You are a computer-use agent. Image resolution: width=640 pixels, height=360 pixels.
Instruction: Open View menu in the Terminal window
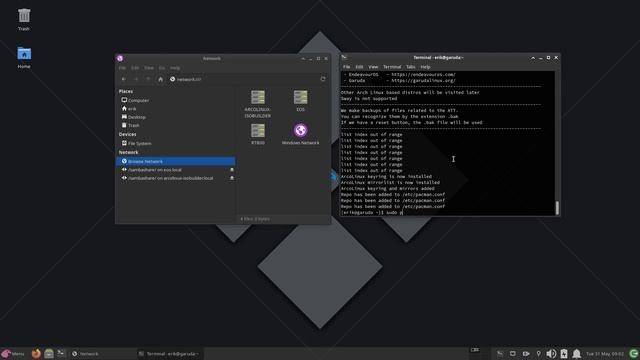(x=373, y=67)
